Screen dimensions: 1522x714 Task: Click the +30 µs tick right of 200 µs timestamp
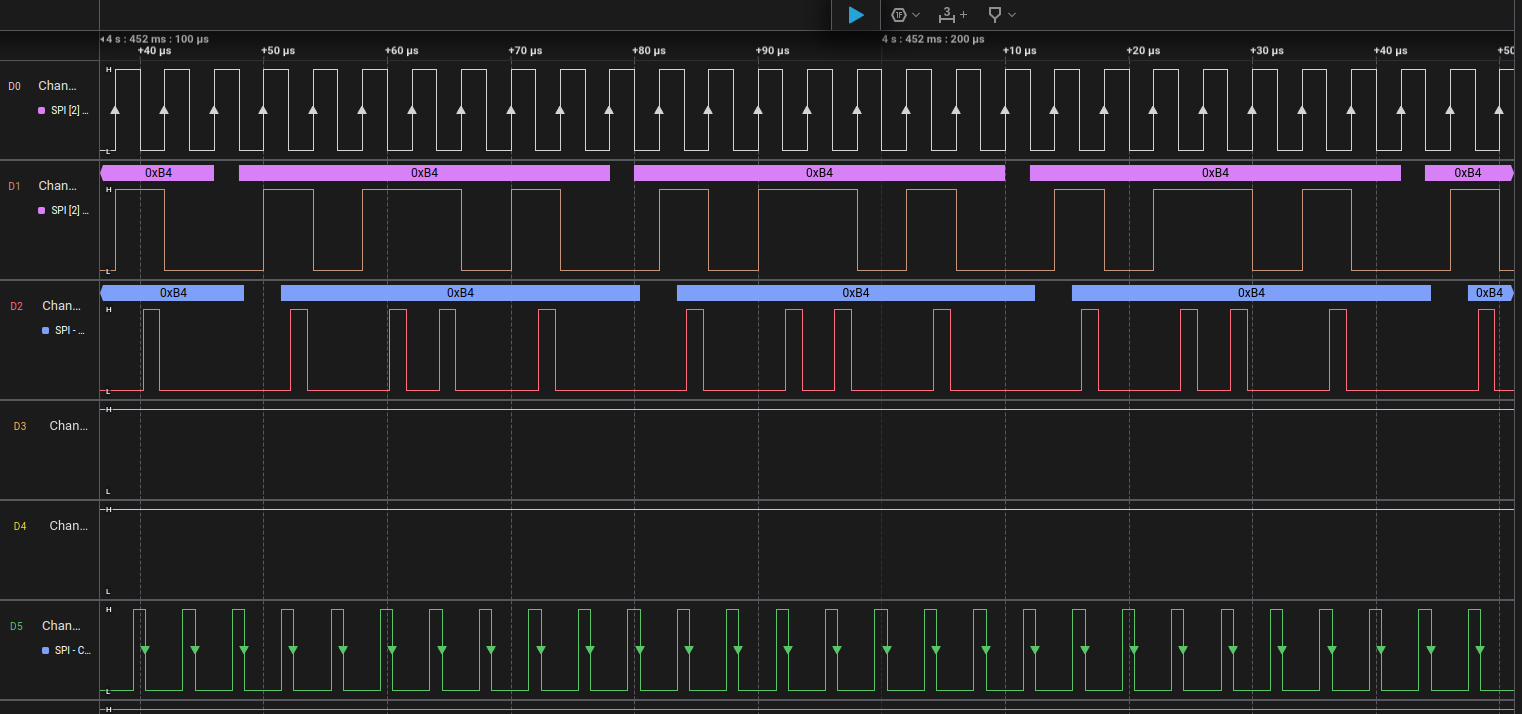tap(1267, 51)
